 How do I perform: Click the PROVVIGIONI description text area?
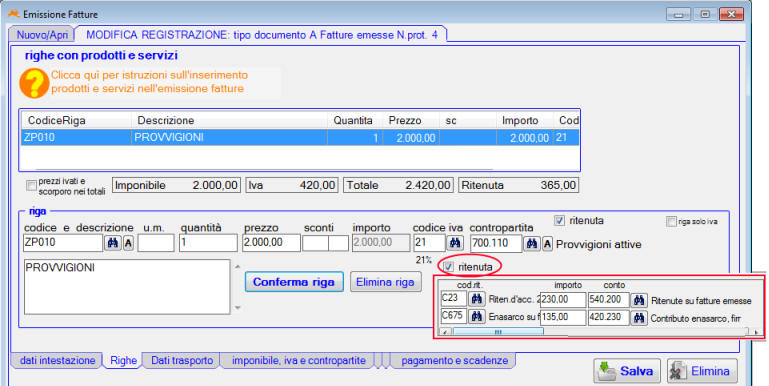pos(127,287)
